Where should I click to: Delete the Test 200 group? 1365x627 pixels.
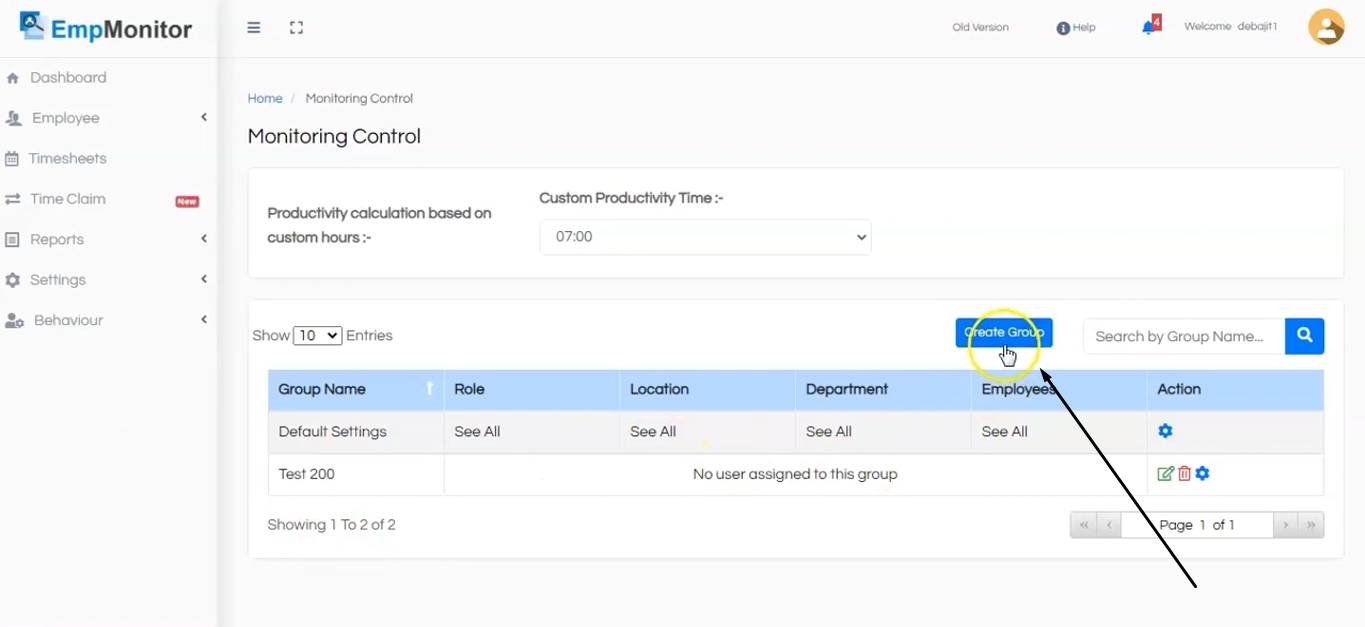pos(1184,474)
